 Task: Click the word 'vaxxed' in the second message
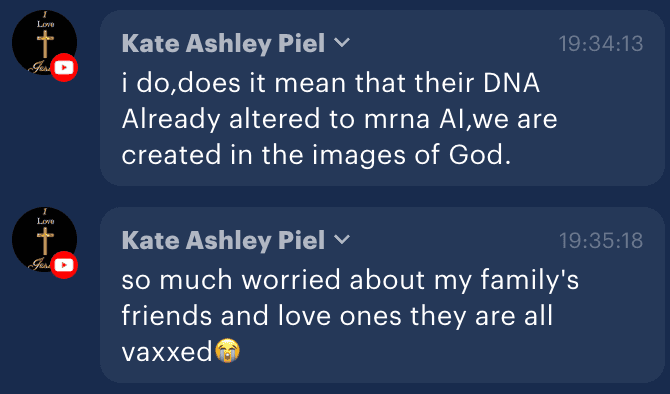(167, 352)
